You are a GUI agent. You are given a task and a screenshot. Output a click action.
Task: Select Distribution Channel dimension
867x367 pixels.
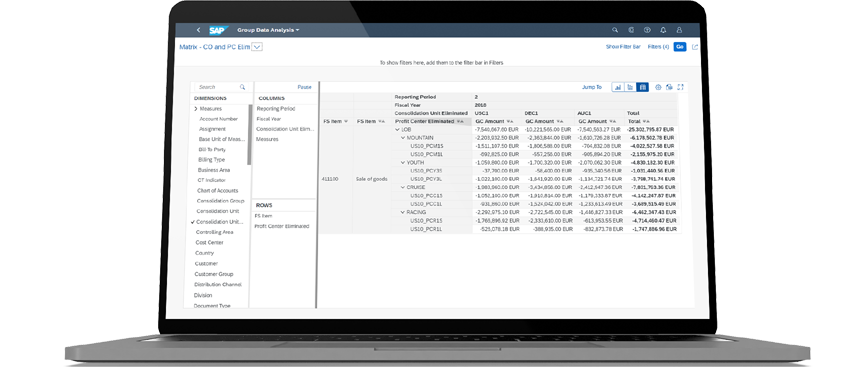tap(218, 285)
